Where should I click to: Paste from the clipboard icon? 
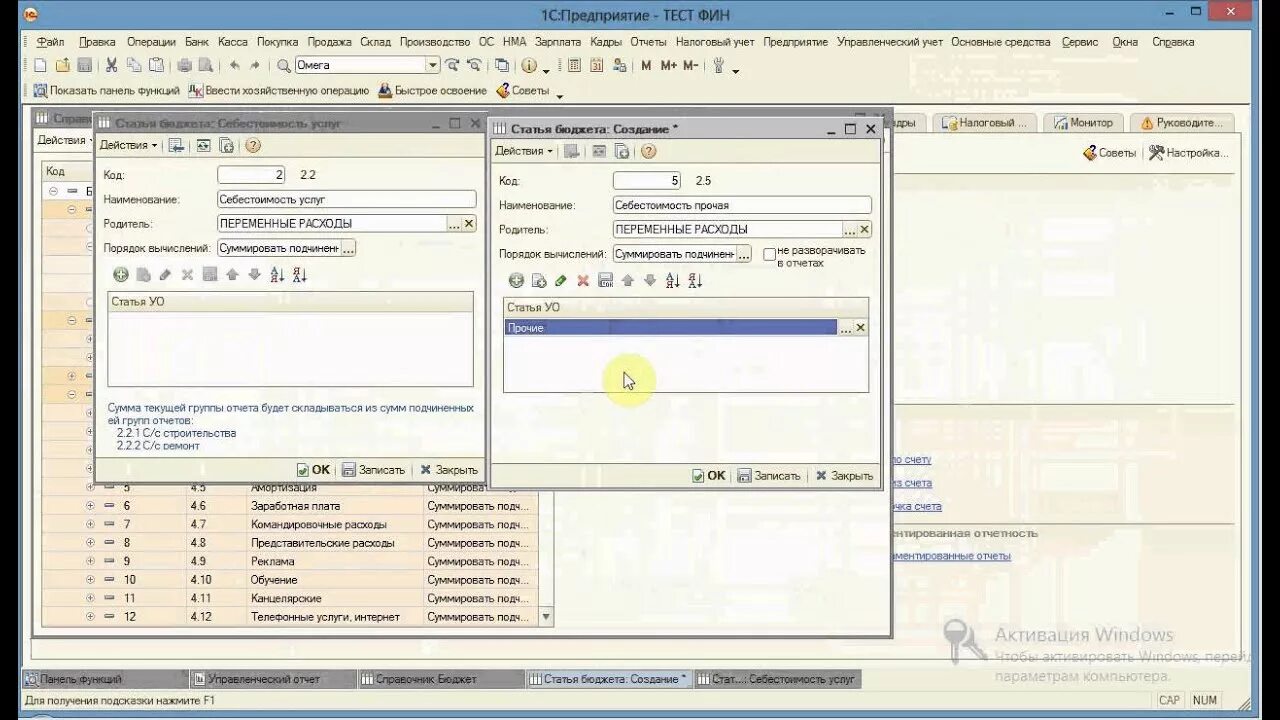[156, 65]
